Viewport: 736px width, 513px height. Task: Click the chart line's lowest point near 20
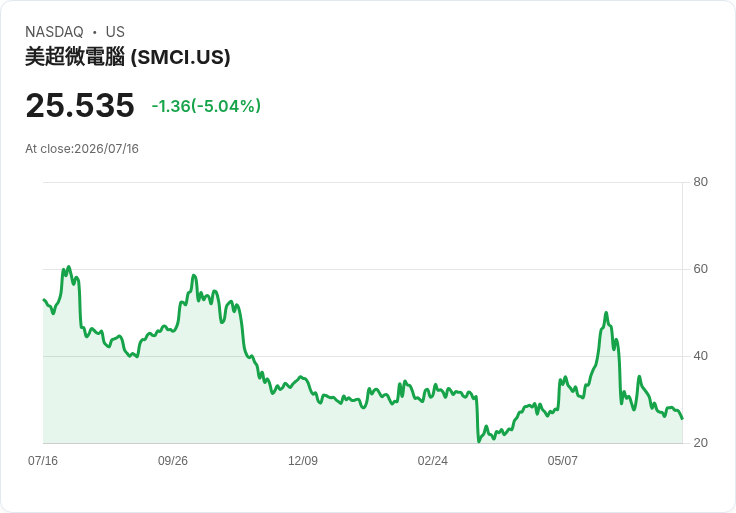click(479, 441)
